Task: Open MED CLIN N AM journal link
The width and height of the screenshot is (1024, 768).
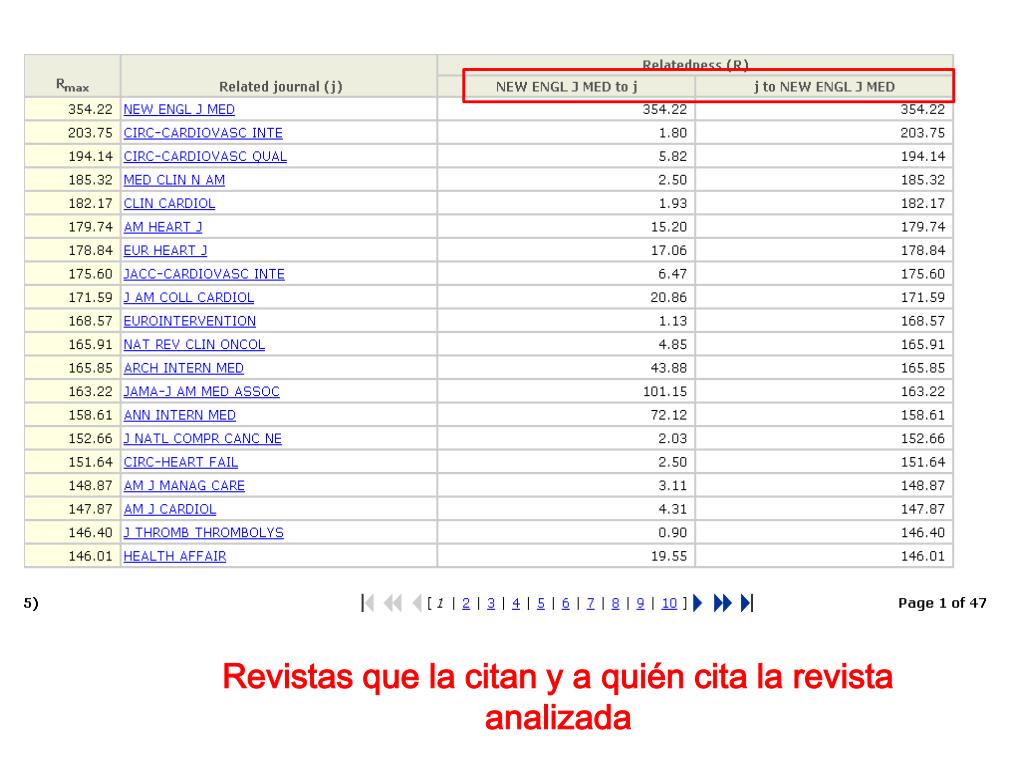Action: (174, 180)
